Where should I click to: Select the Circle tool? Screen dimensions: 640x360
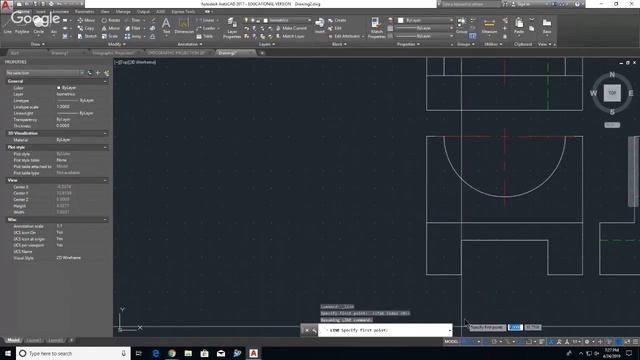coord(38,26)
